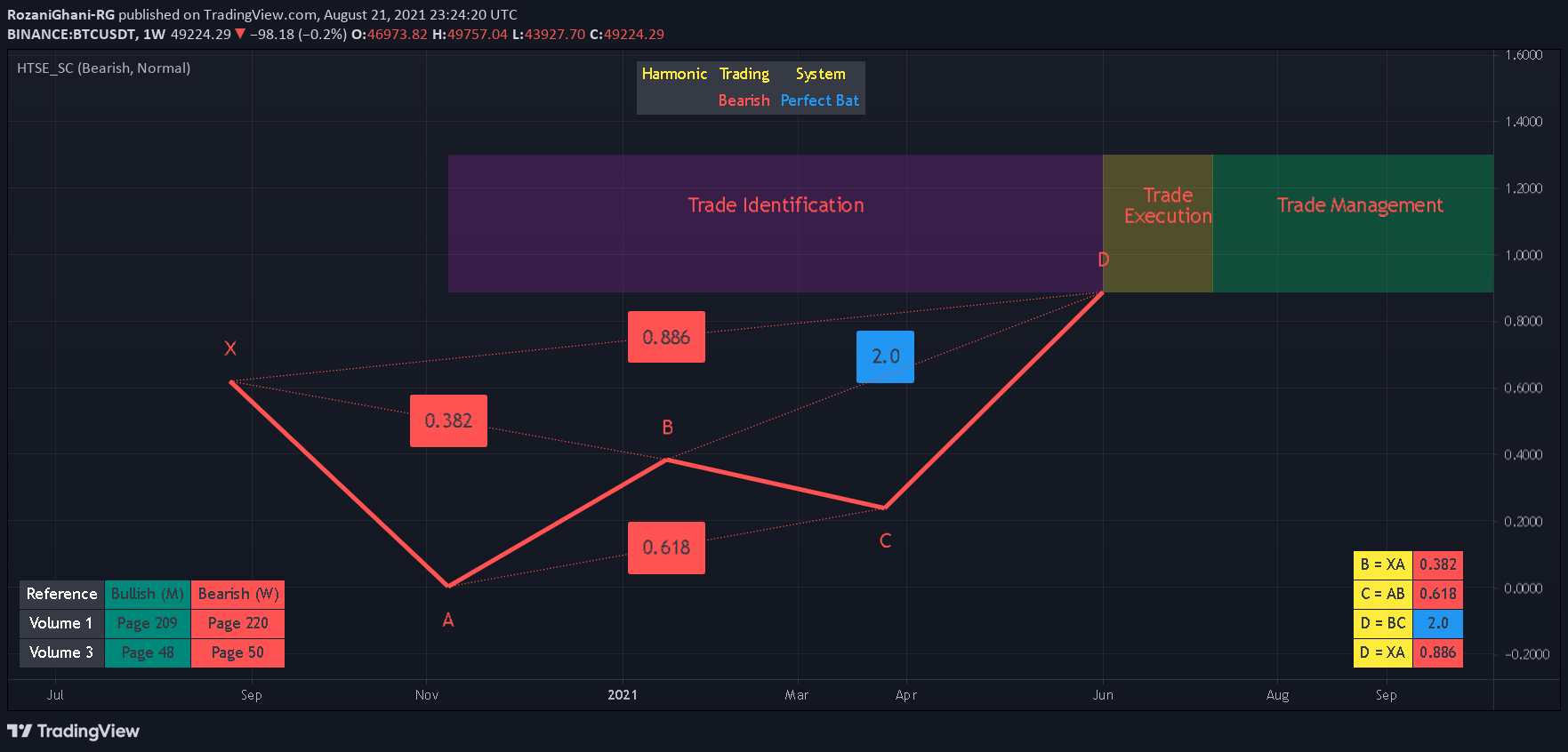Click the Page 209 cell
This screenshot has height=752, width=1568.
coord(148,623)
